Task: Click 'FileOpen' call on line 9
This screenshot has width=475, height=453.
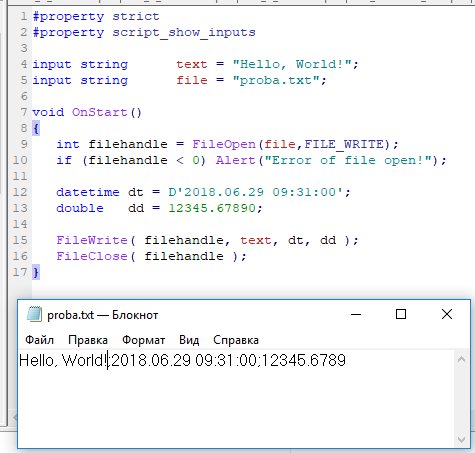Action: click(224, 144)
